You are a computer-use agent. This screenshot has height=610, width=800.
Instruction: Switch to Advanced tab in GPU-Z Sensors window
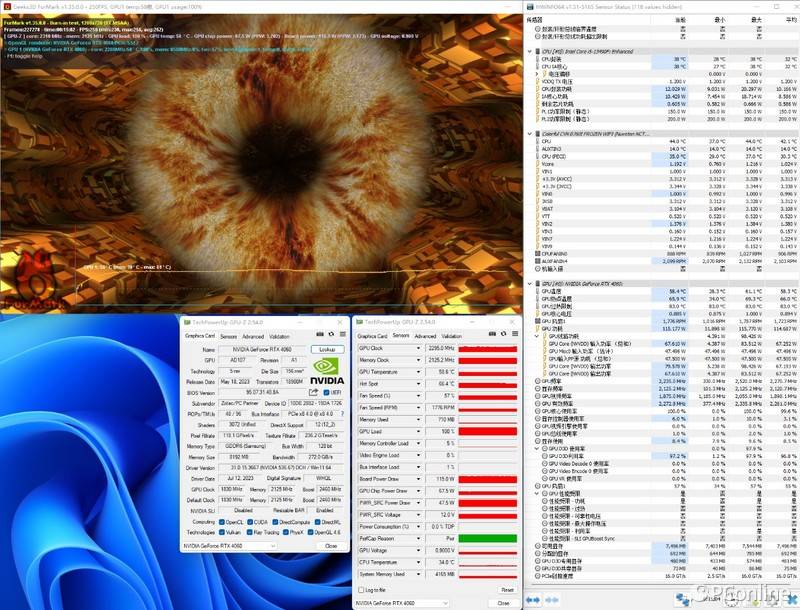click(426, 336)
